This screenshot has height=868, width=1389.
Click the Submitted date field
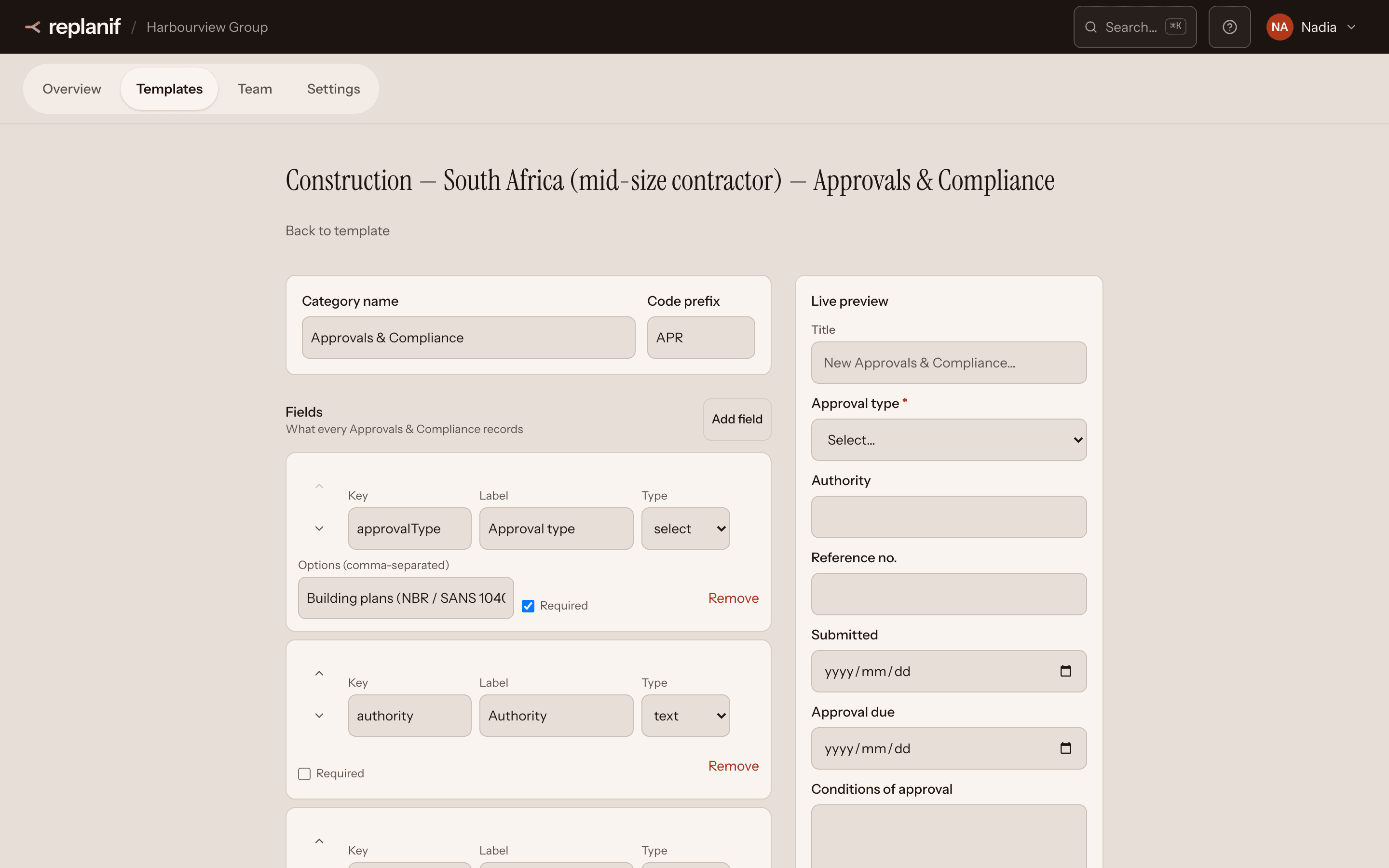pos(948,671)
